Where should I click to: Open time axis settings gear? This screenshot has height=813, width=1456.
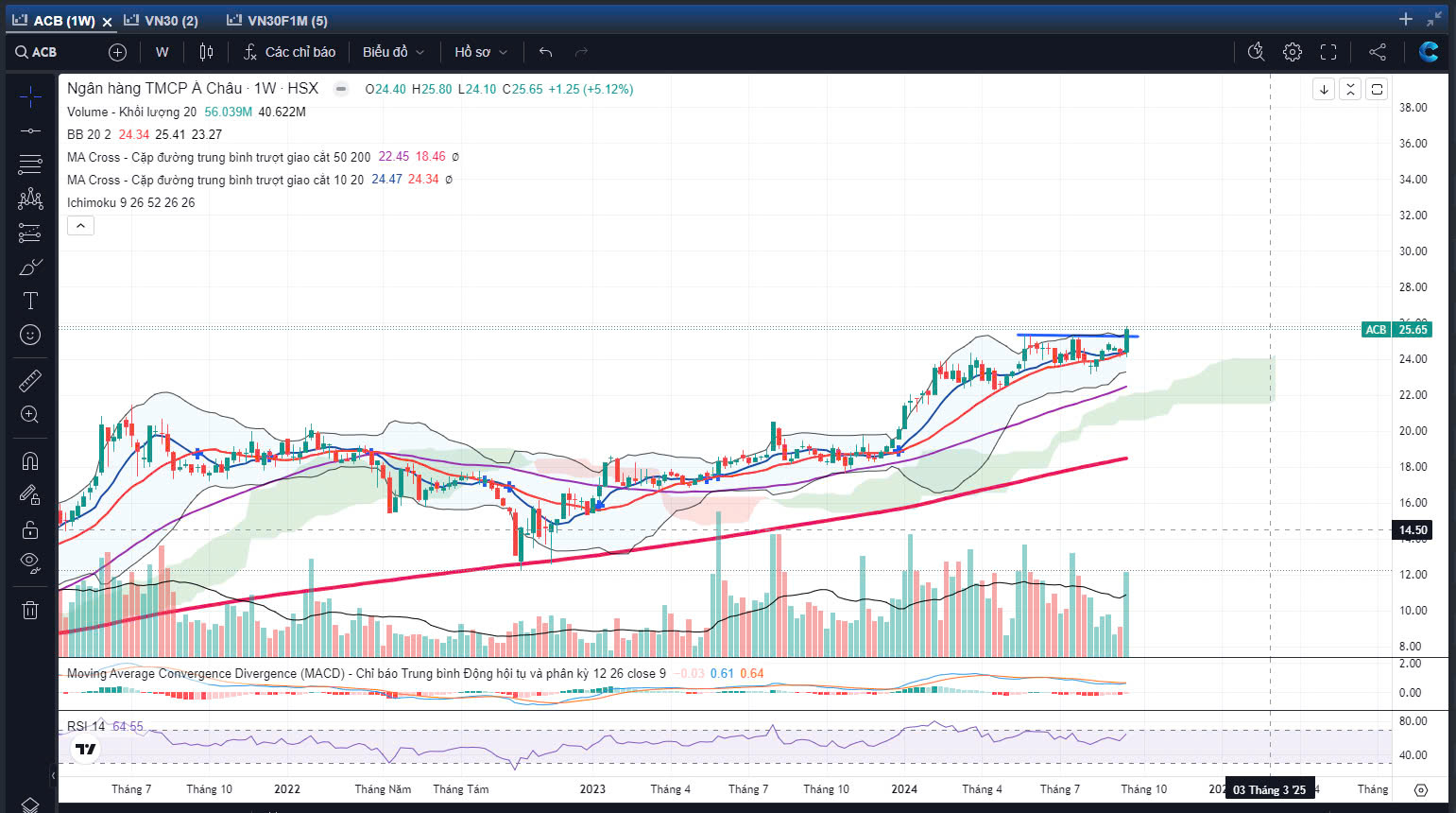[x=1420, y=789]
